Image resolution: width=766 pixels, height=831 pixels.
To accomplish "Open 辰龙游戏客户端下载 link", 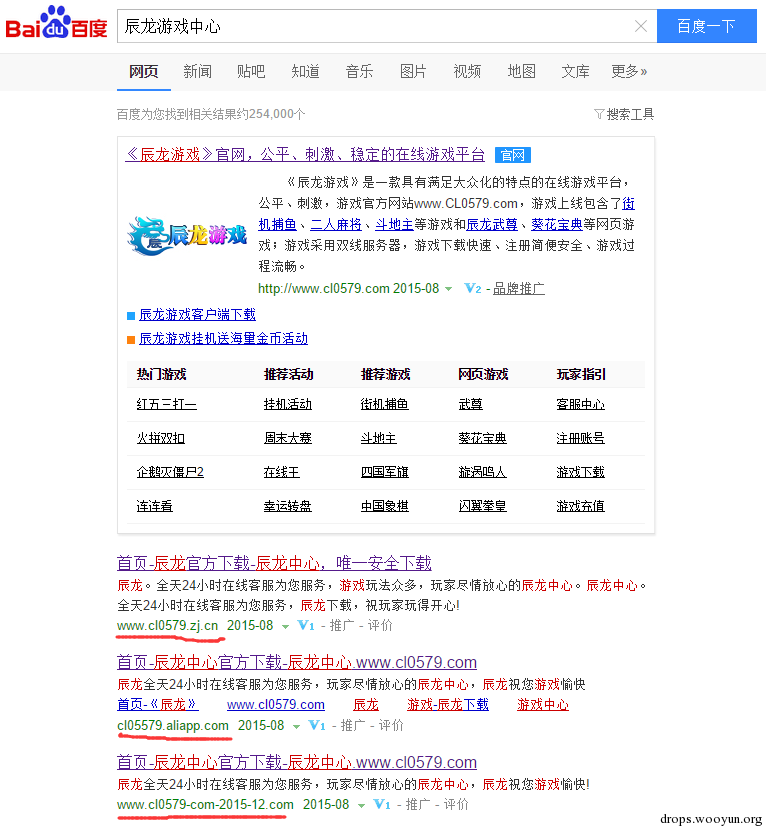I will click(197, 315).
